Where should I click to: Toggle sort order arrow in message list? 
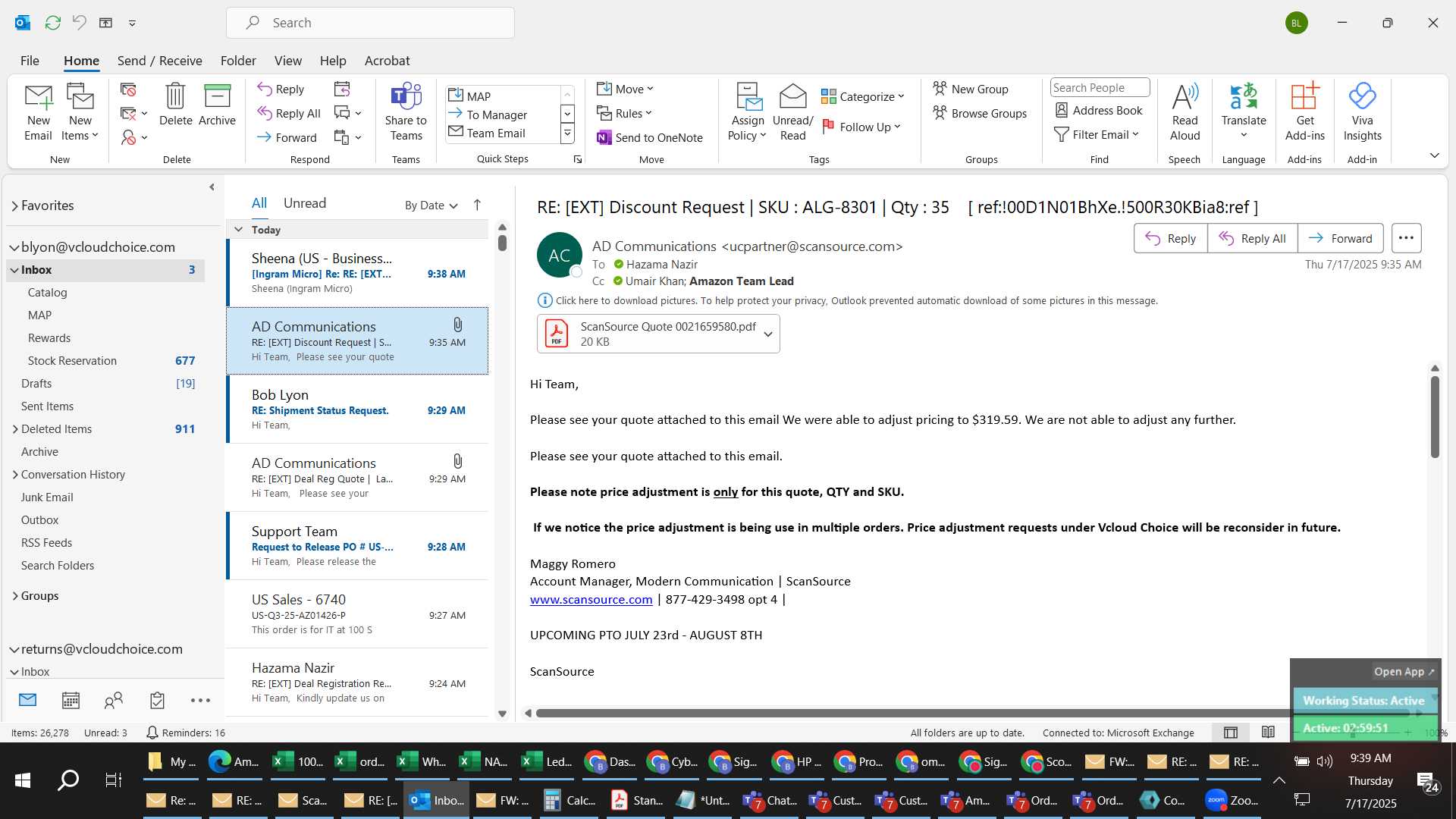[x=477, y=205]
